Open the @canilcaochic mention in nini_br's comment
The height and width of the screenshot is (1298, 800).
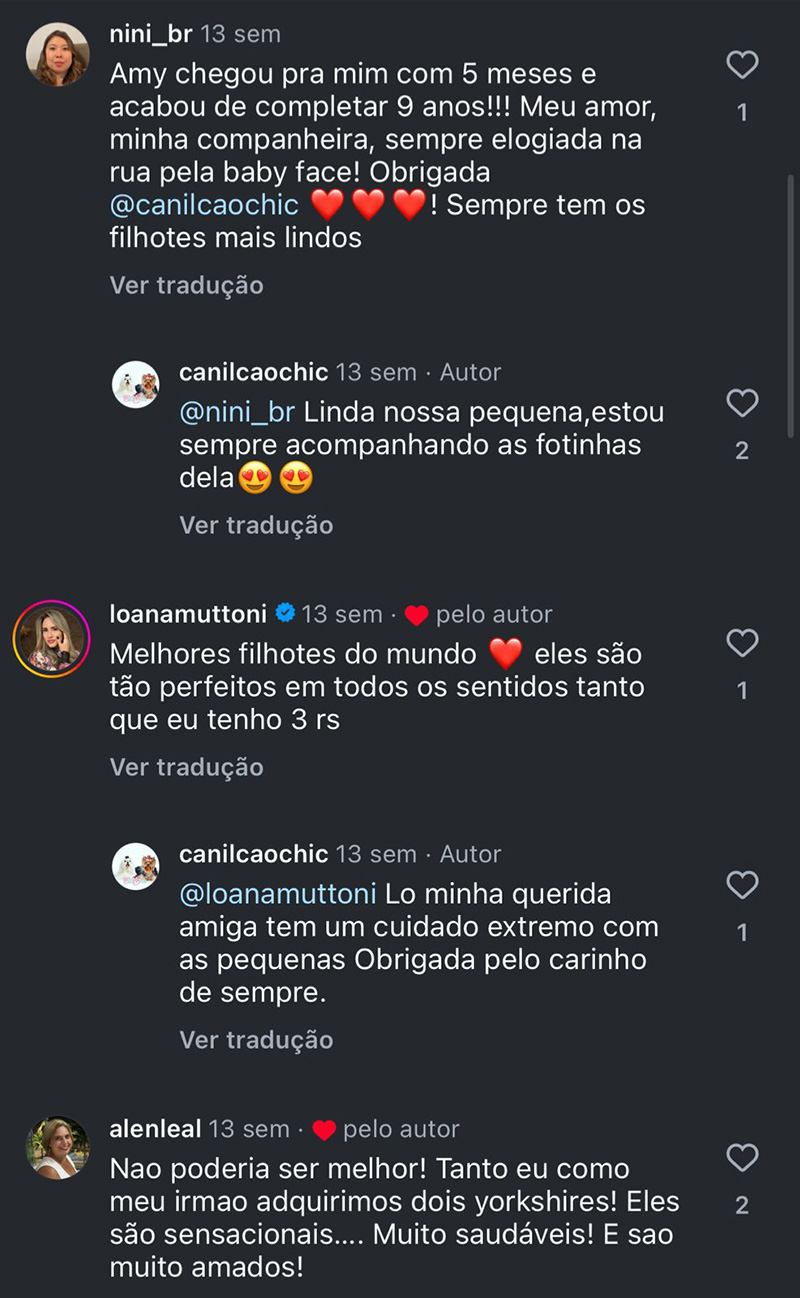(204, 205)
